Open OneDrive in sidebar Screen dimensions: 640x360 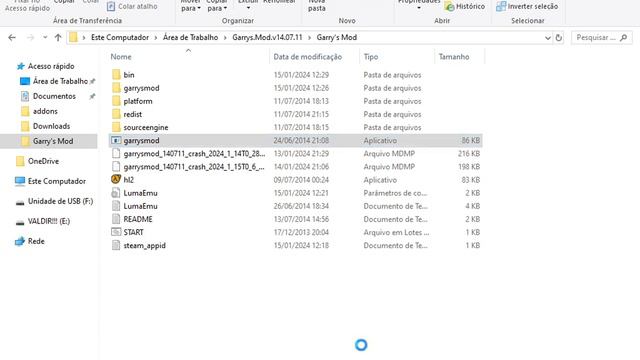click(x=43, y=161)
